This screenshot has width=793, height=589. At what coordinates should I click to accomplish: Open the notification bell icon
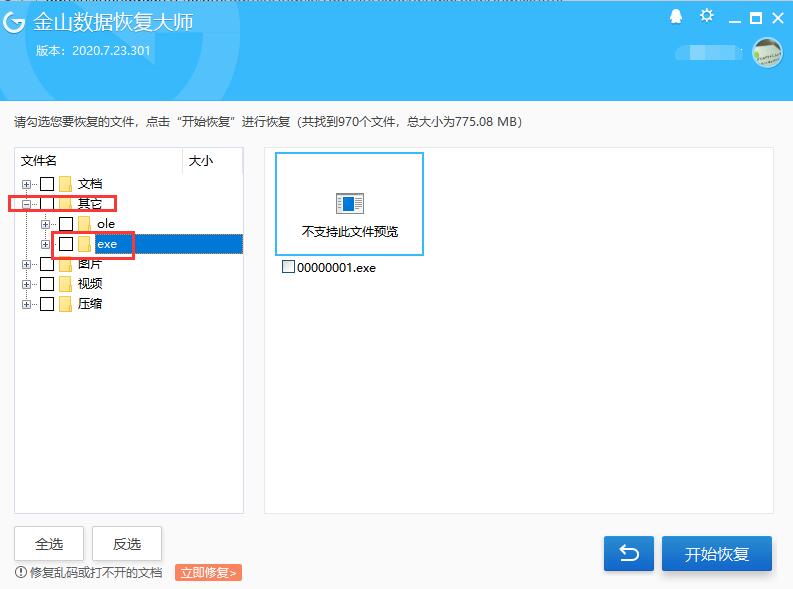pyautogui.click(x=676, y=17)
